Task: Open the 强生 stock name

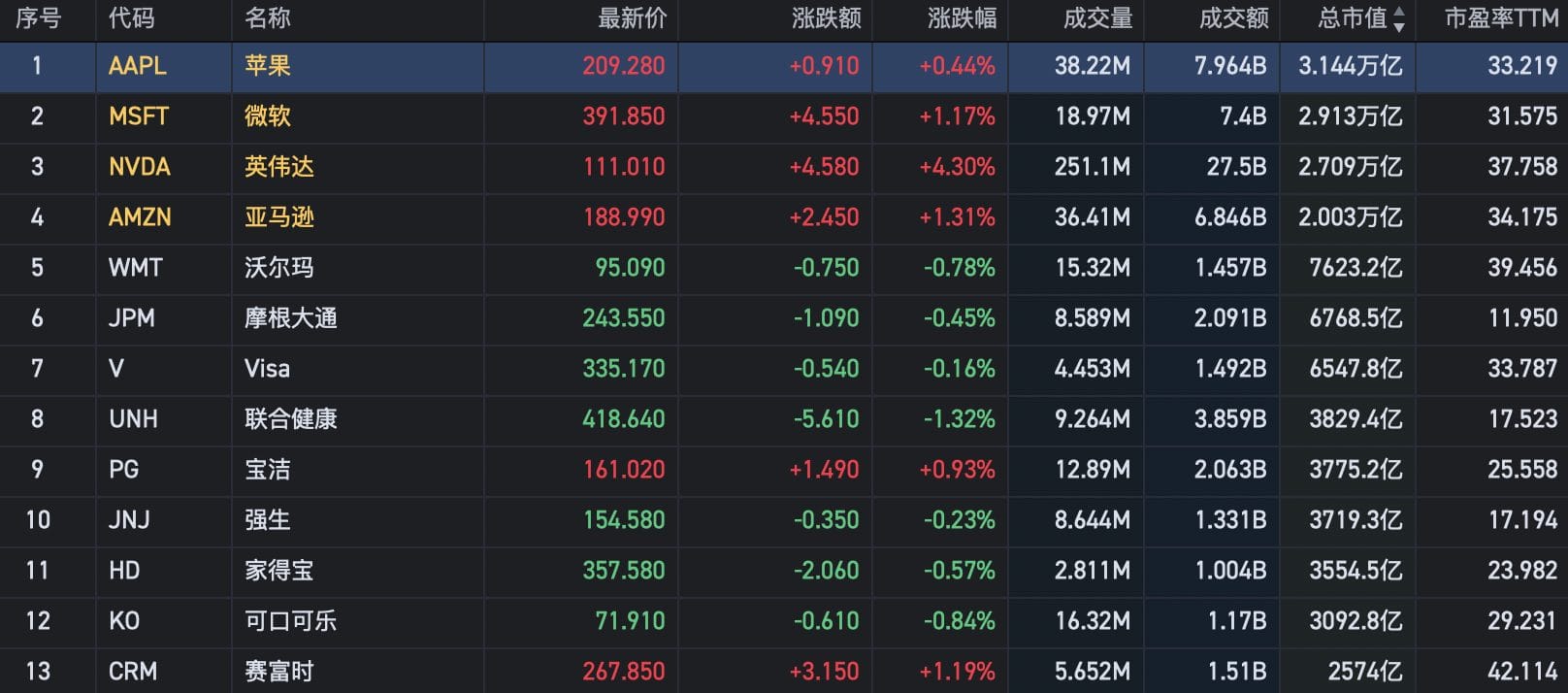Action: pyautogui.click(x=268, y=520)
